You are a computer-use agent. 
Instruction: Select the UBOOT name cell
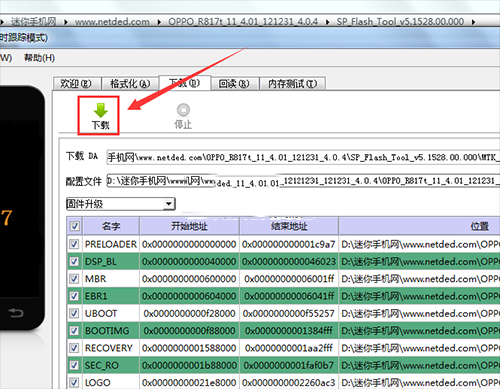pyautogui.click(x=111, y=313)
